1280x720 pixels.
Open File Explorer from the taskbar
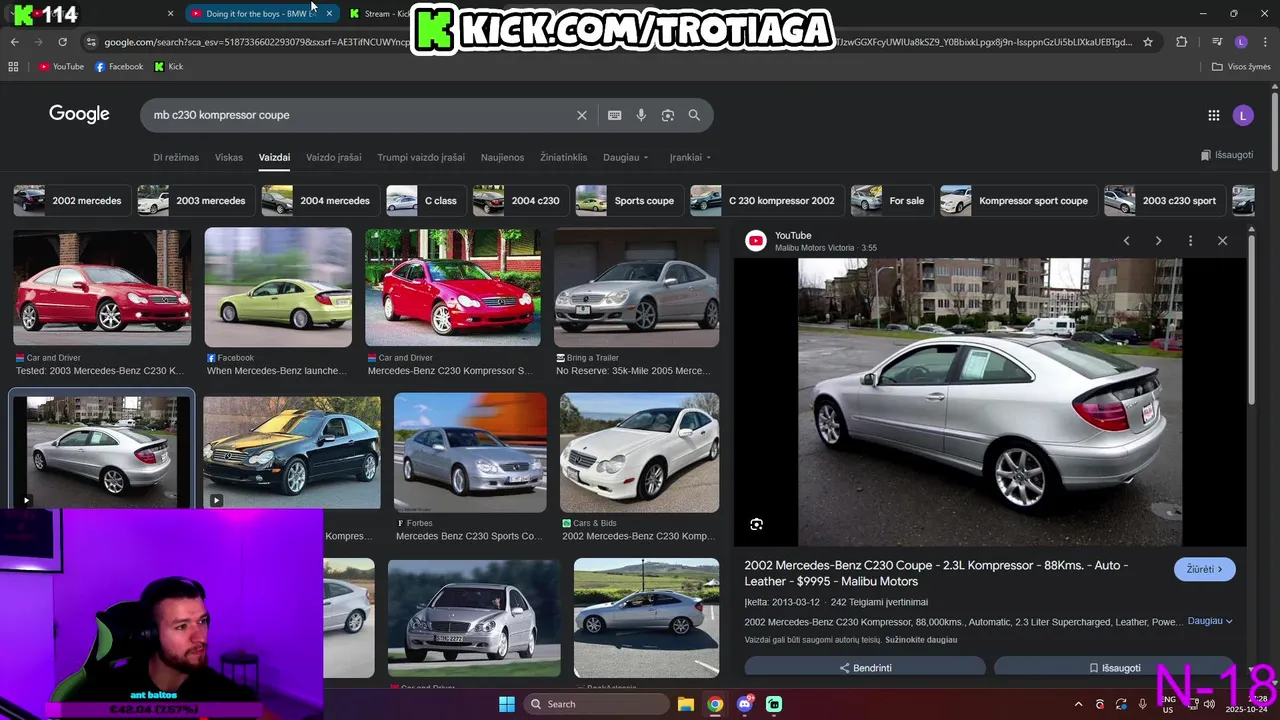pyautogui.click(x=685, y=704)
